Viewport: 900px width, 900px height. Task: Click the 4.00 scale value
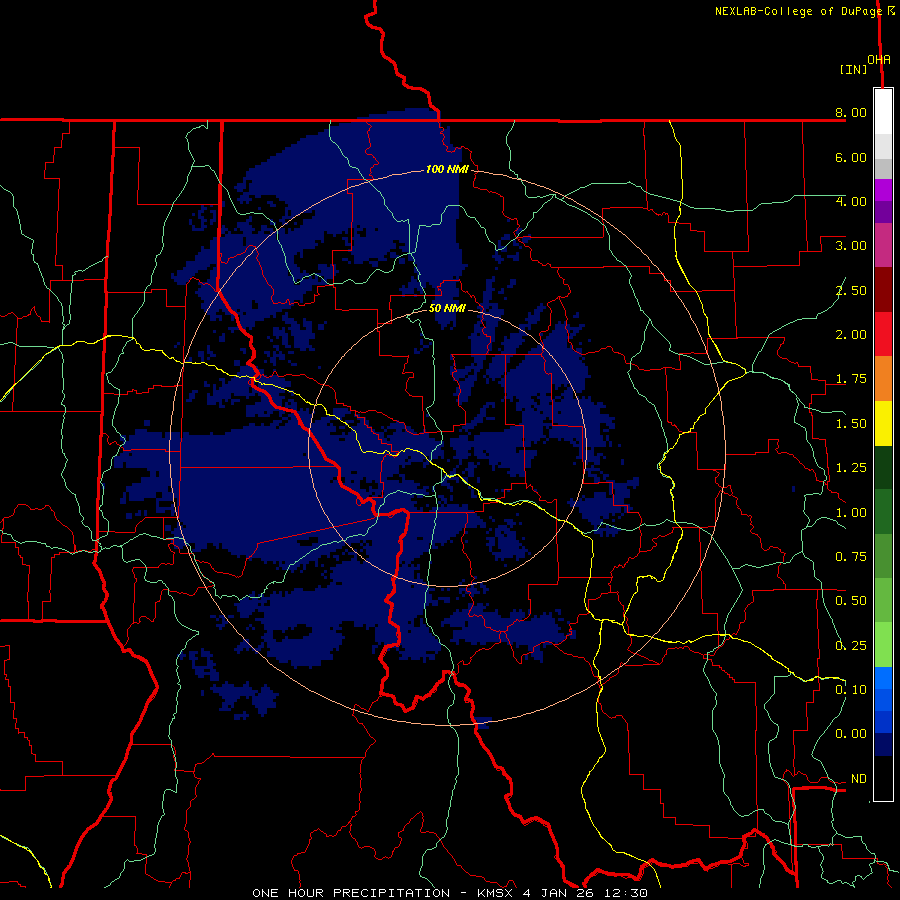pos(851,201)
